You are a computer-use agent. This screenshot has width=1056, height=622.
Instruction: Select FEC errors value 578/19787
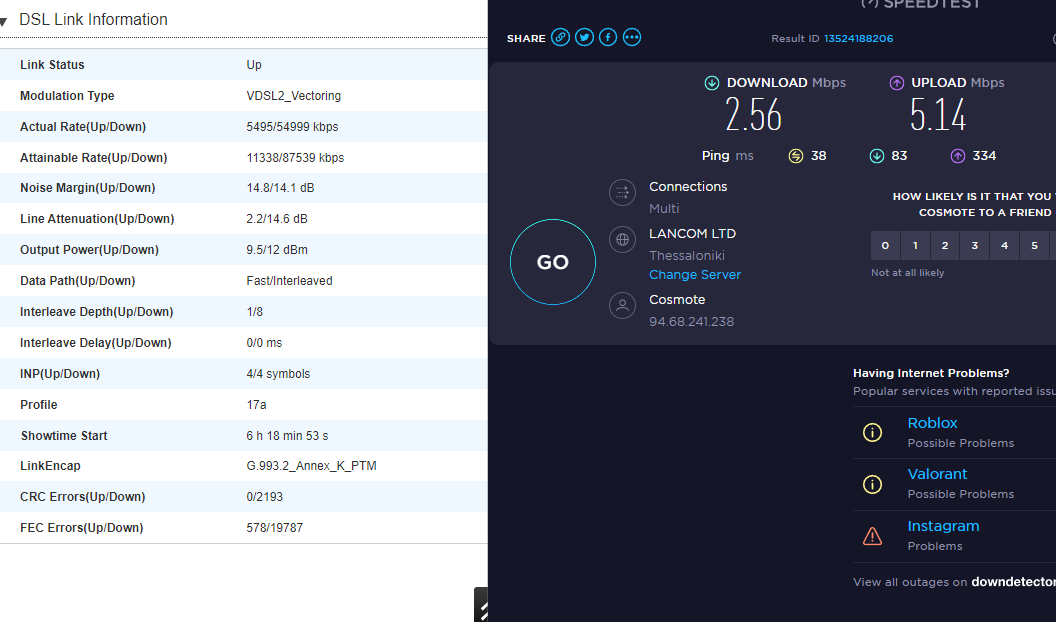pyautogui.click(x=275, y=528)
